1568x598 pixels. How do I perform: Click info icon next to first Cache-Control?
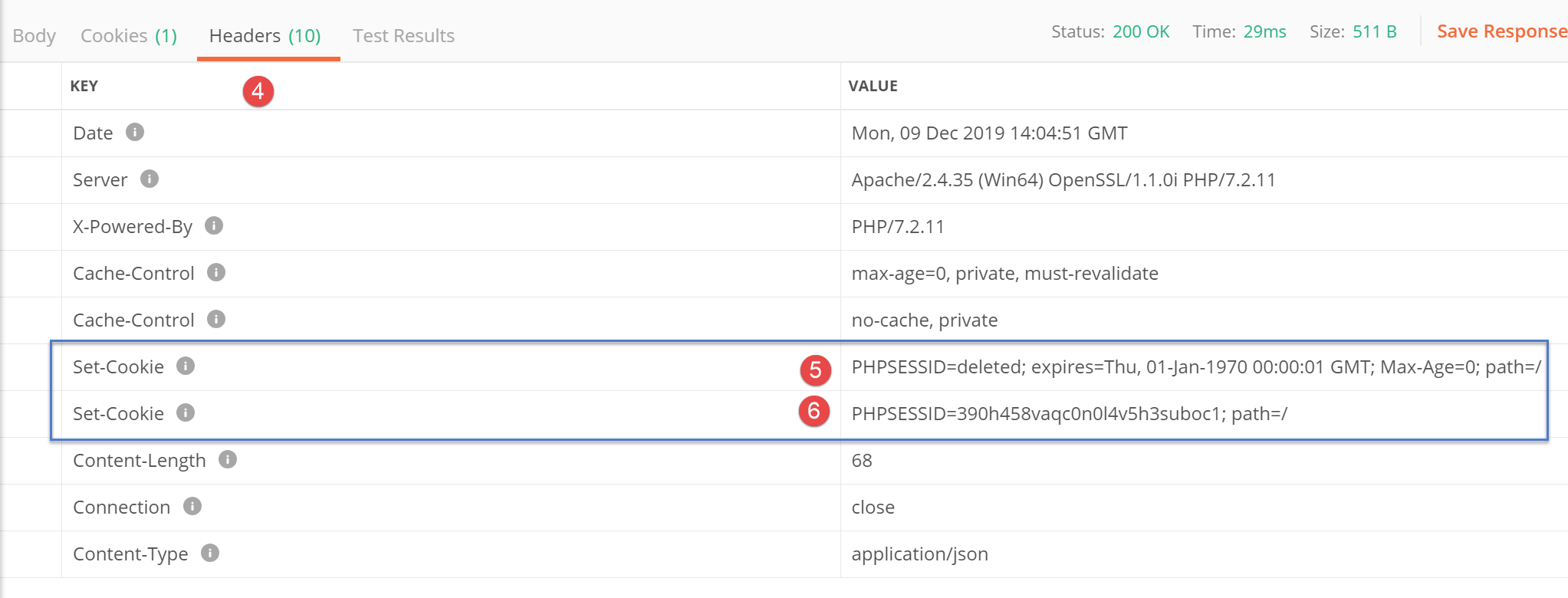(216, 272)
